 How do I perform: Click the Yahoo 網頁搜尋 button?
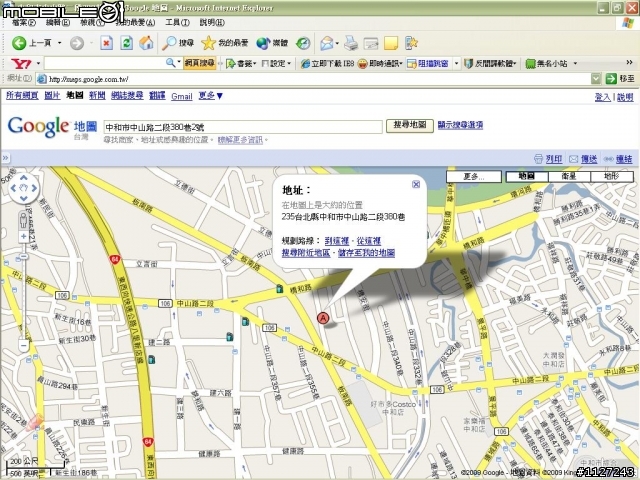pyautogui.click(x=200, y=63)
